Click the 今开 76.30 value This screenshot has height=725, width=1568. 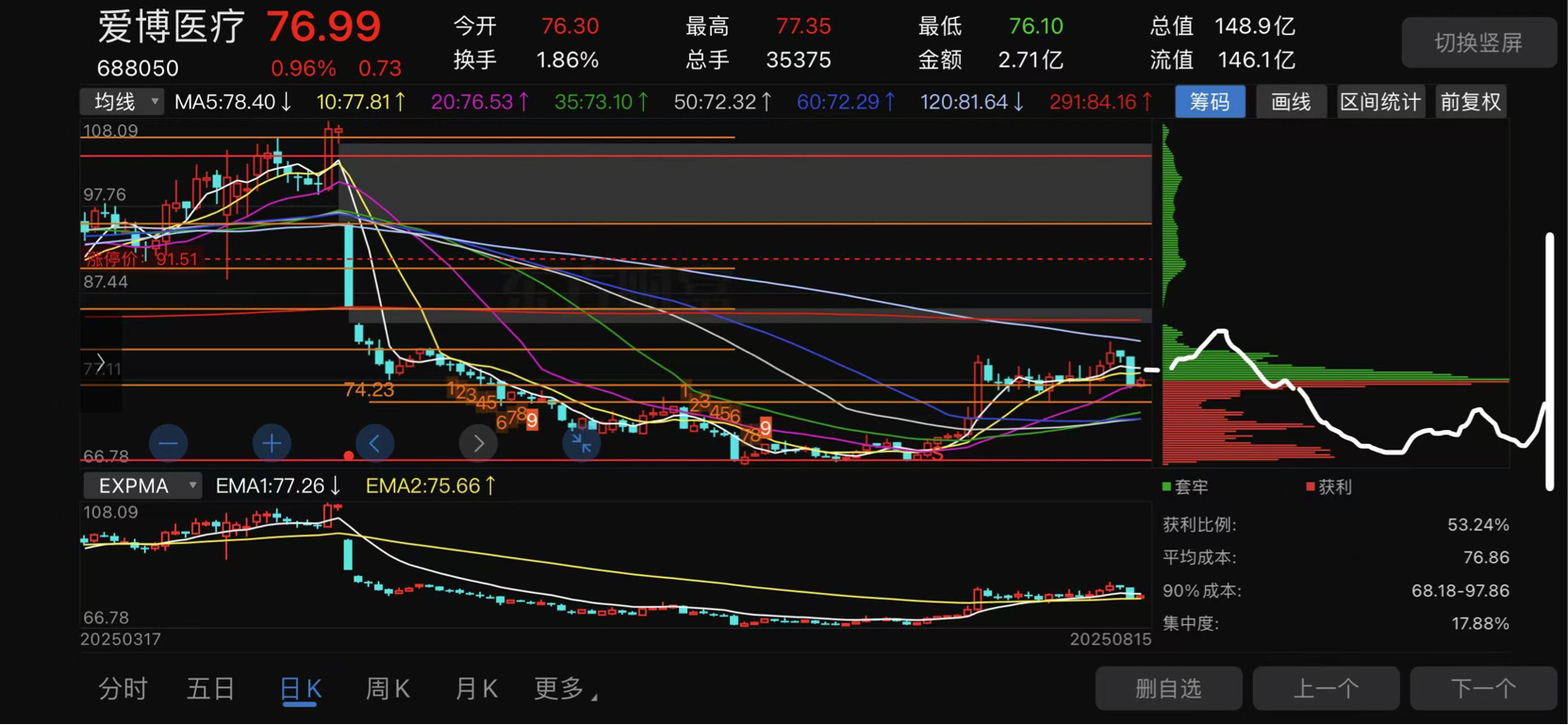(x=570, y=26)
